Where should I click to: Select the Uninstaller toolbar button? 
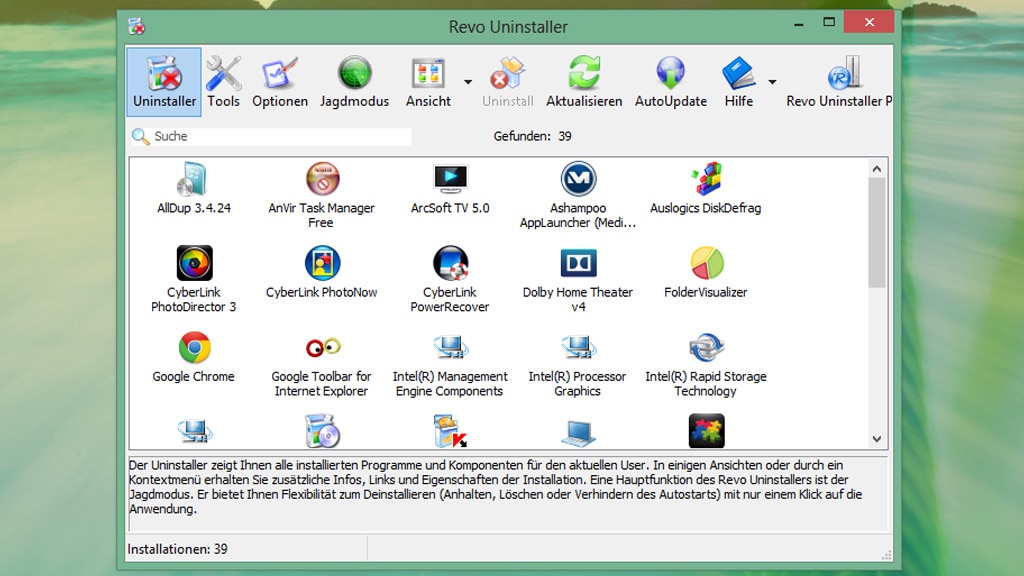coord(164,82)
